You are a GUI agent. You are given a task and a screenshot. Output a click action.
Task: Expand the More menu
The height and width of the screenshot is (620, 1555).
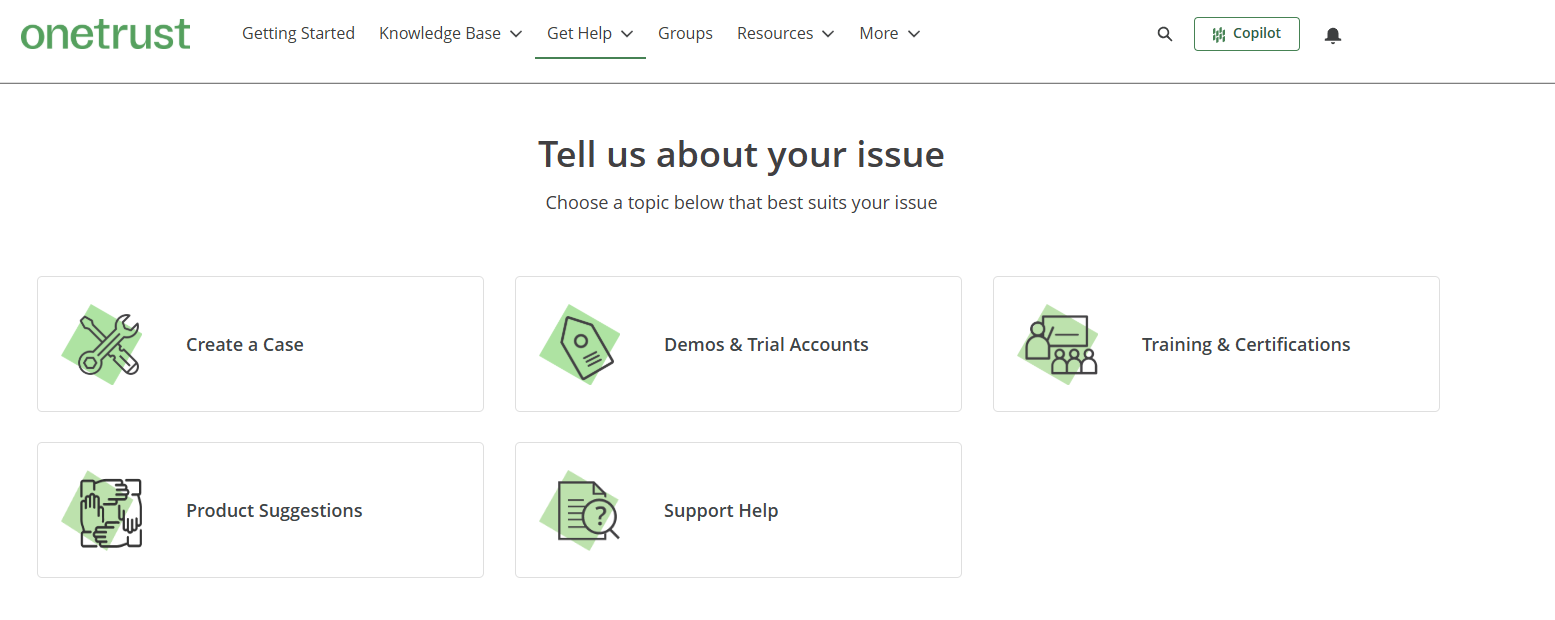point(889,34)
